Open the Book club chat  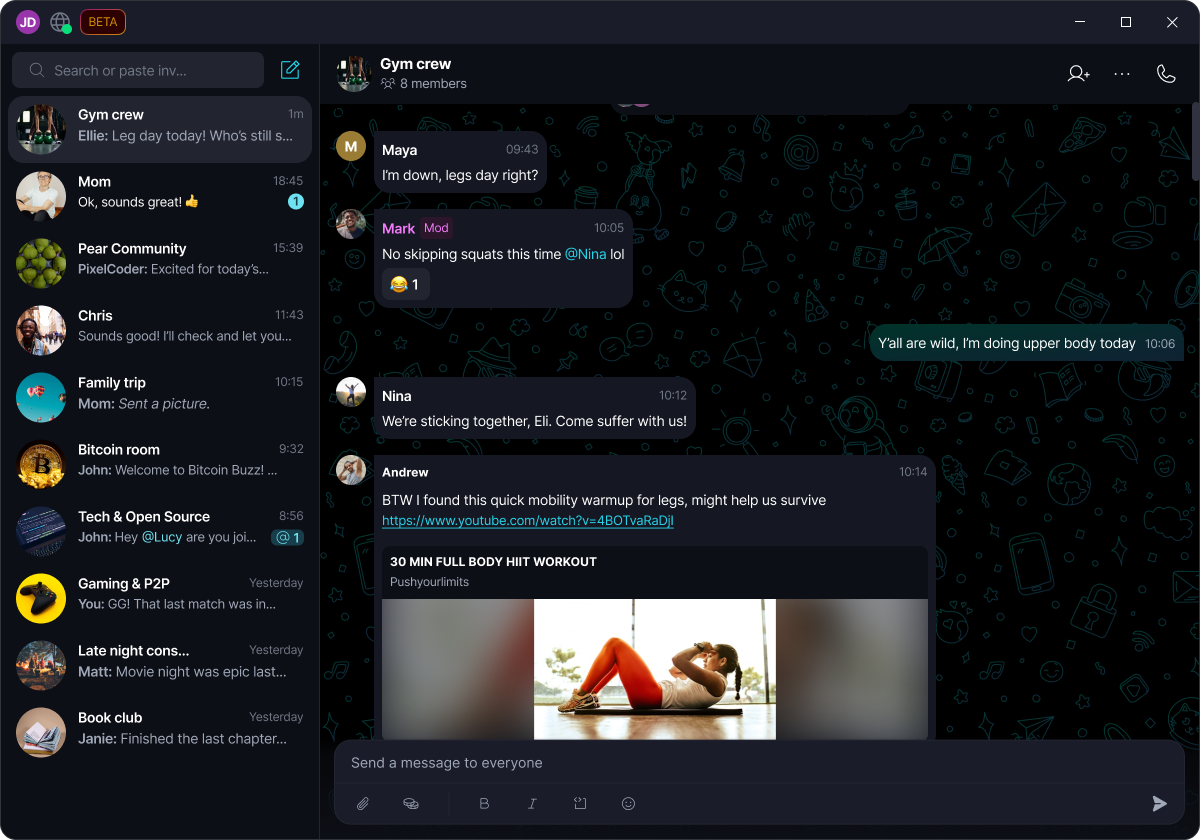tap(160, 732)
